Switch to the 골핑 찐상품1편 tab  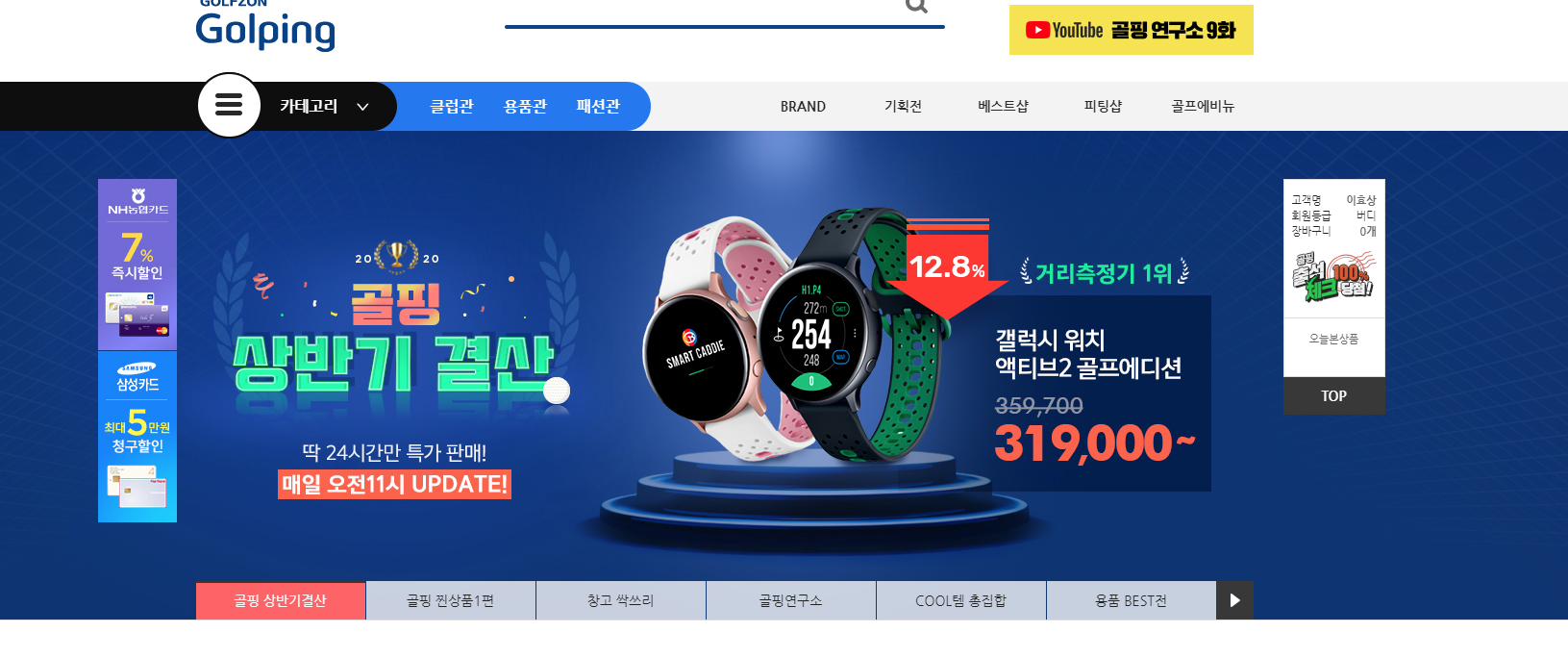[x=450, y=600]
